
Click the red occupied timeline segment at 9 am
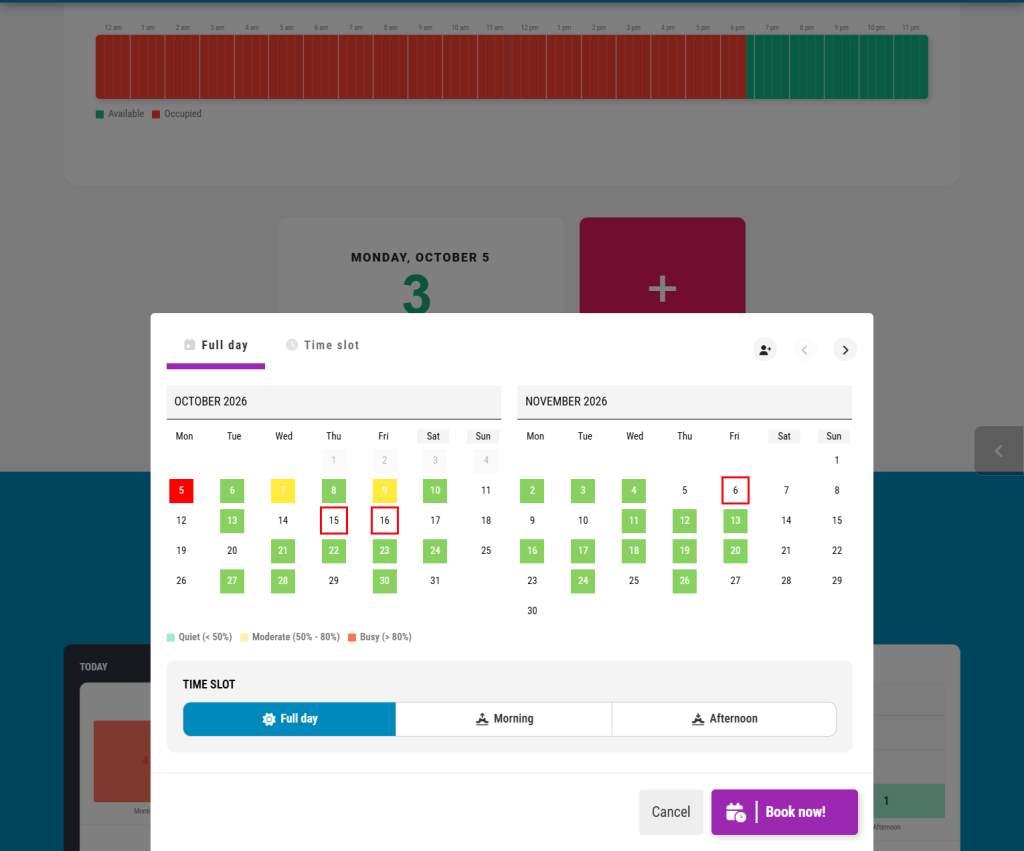click(x=425, y=67)
